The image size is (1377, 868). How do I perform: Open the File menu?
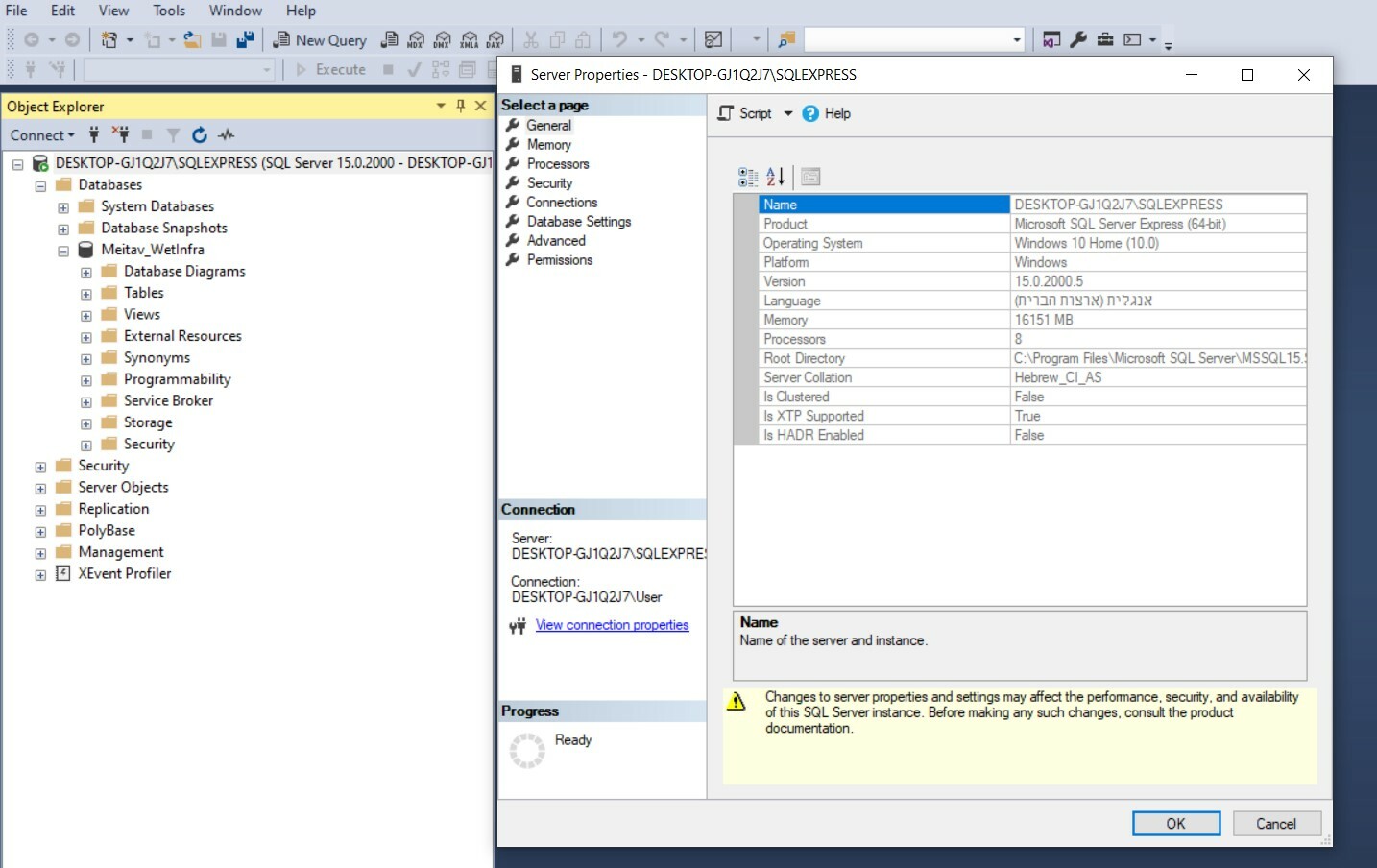16,11
